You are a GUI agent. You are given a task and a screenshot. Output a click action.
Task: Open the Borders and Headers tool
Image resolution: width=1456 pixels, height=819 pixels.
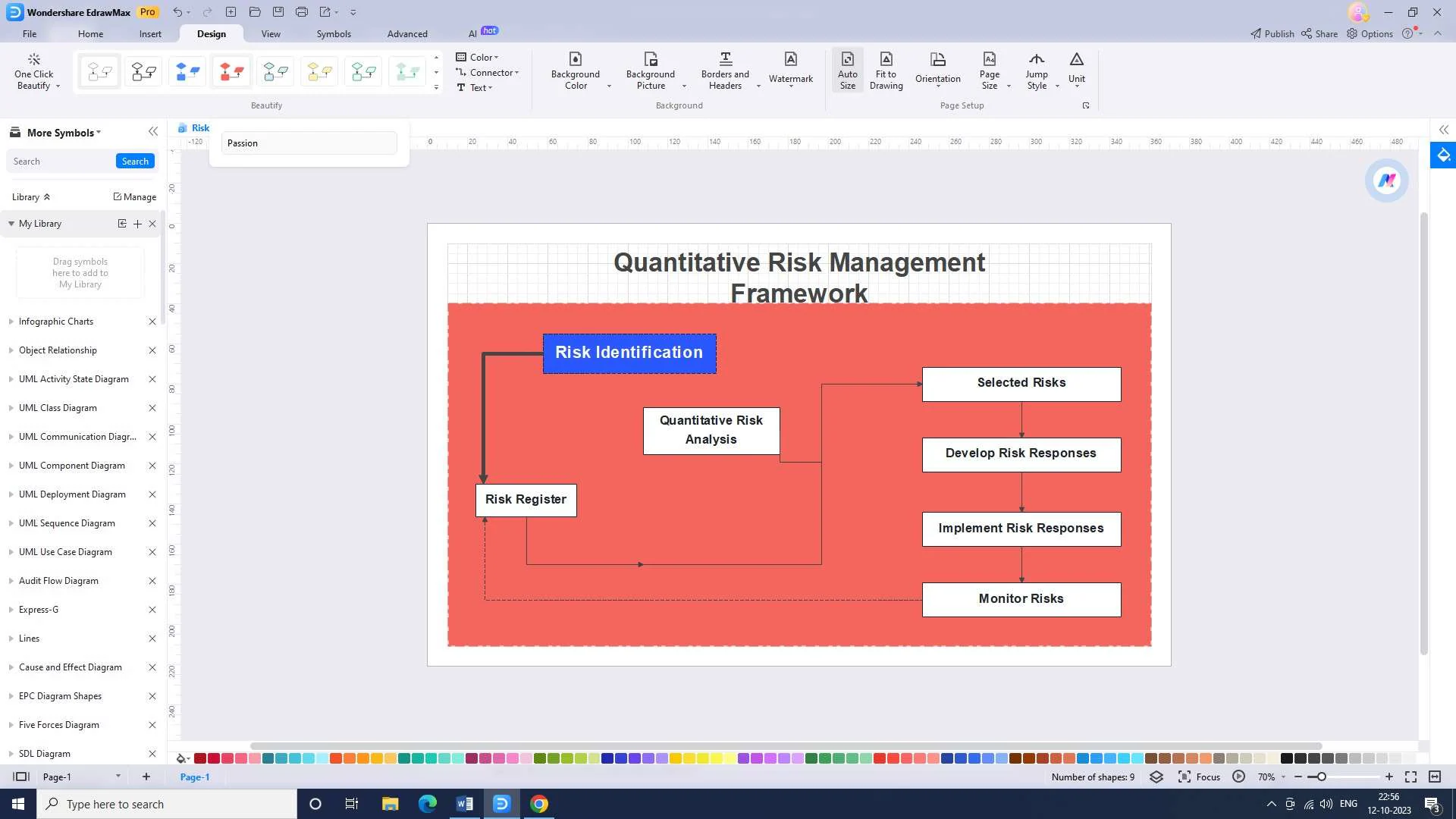pos(725,70)
